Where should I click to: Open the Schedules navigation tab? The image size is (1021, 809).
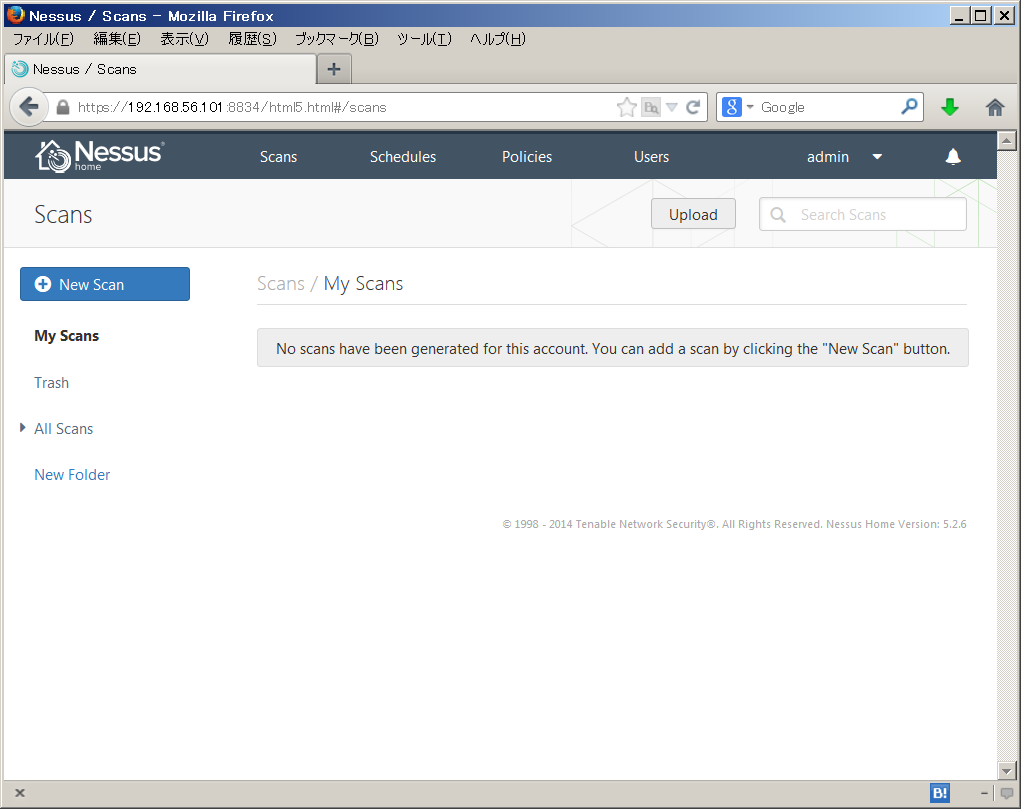[403, 157]
